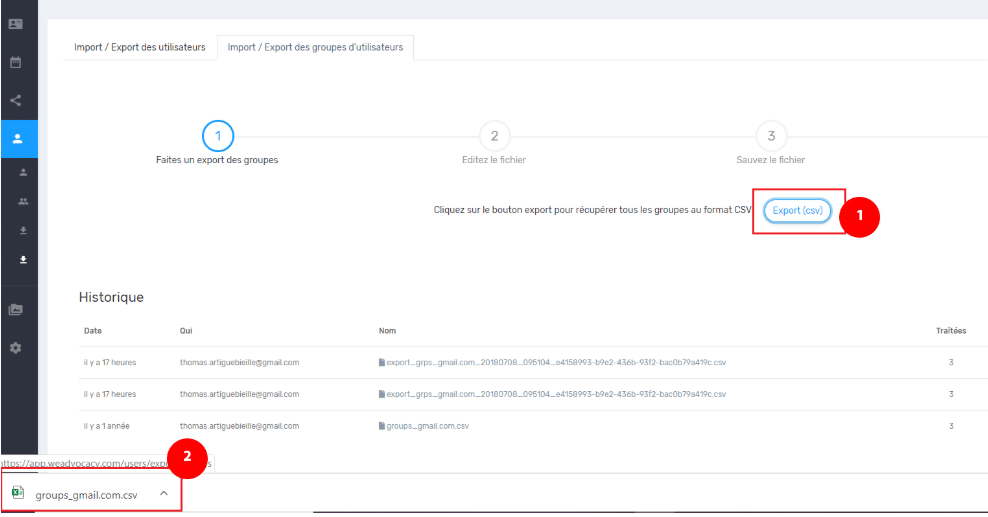
Task: Click the Excel file icon in download bar
Action: click(x=18, y=493)
